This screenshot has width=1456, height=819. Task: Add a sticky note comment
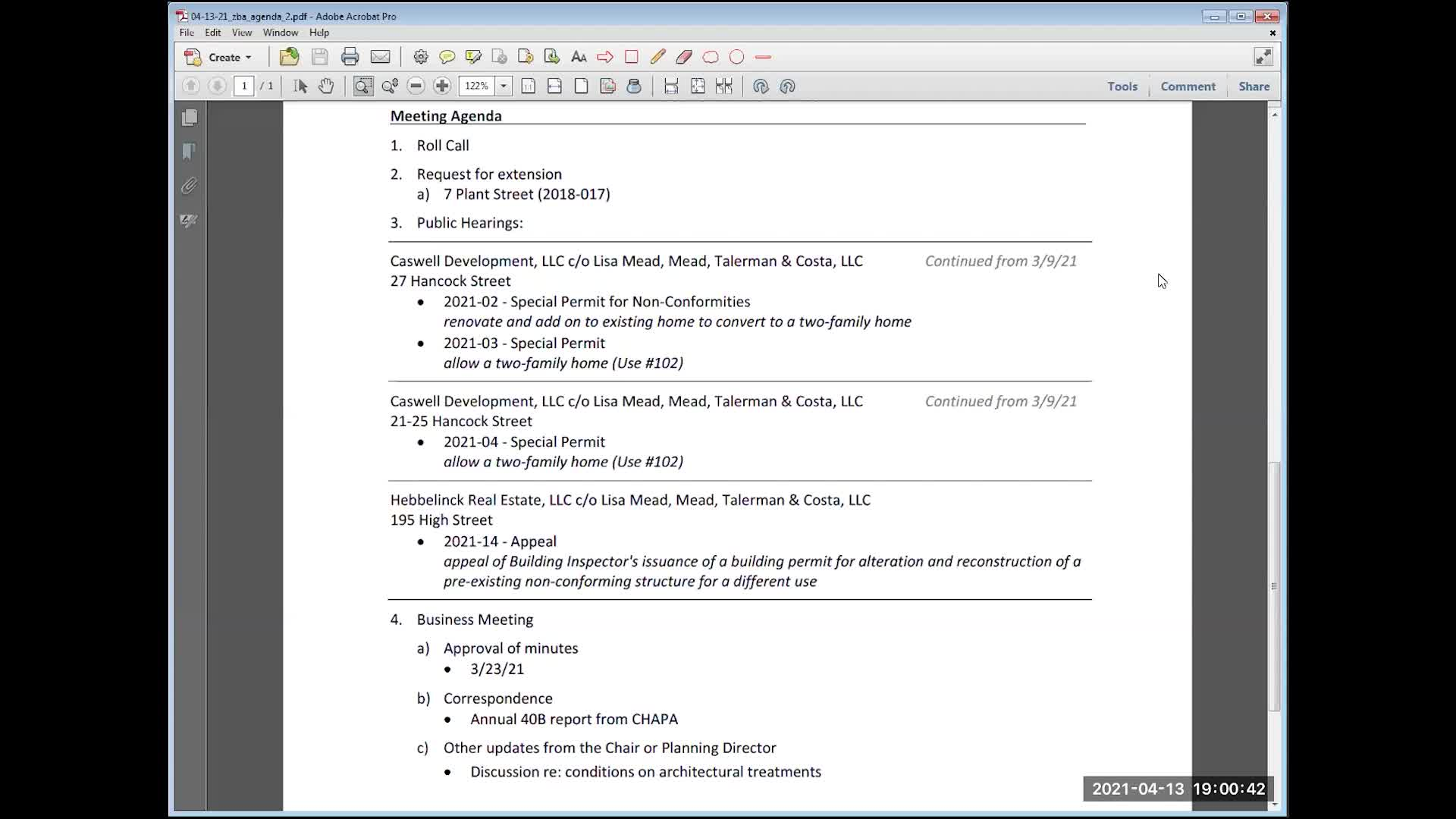pos(447,57)
